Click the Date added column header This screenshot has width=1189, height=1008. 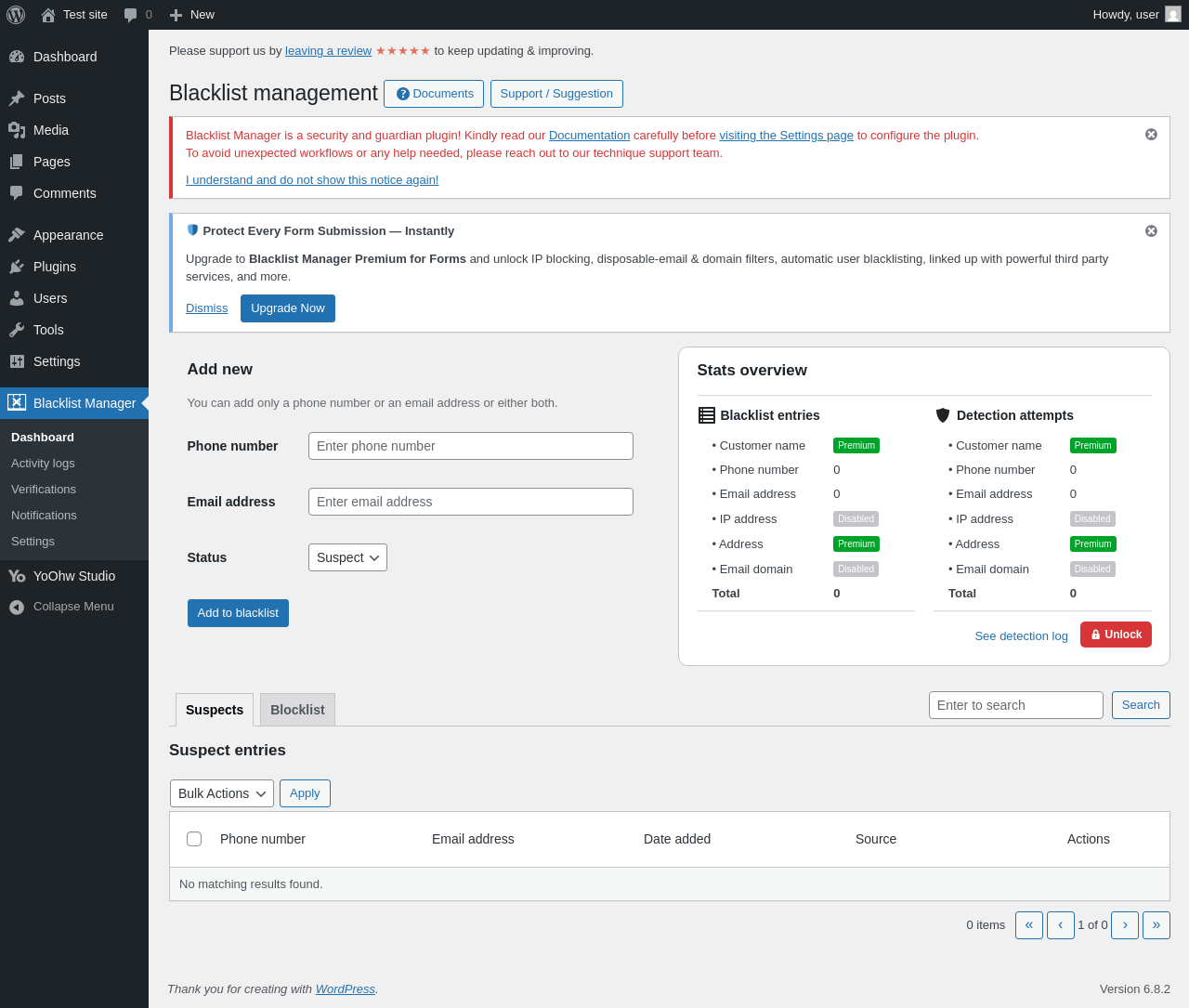click(677, 839)
